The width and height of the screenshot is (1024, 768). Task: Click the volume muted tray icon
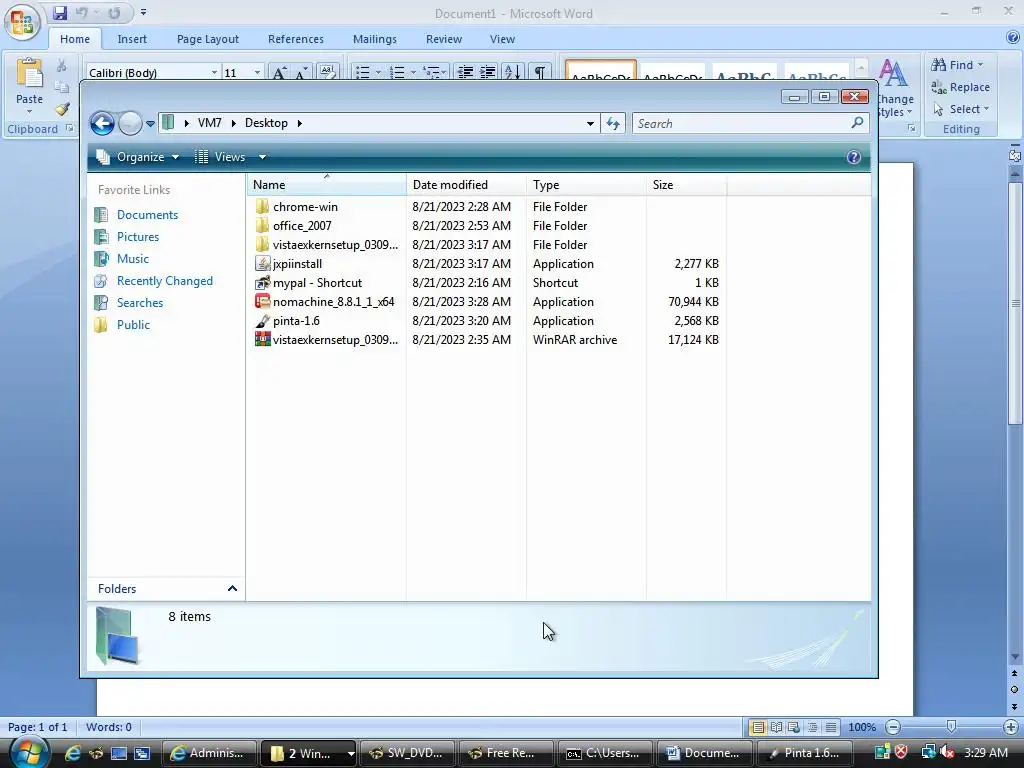[x=948, y=752]
